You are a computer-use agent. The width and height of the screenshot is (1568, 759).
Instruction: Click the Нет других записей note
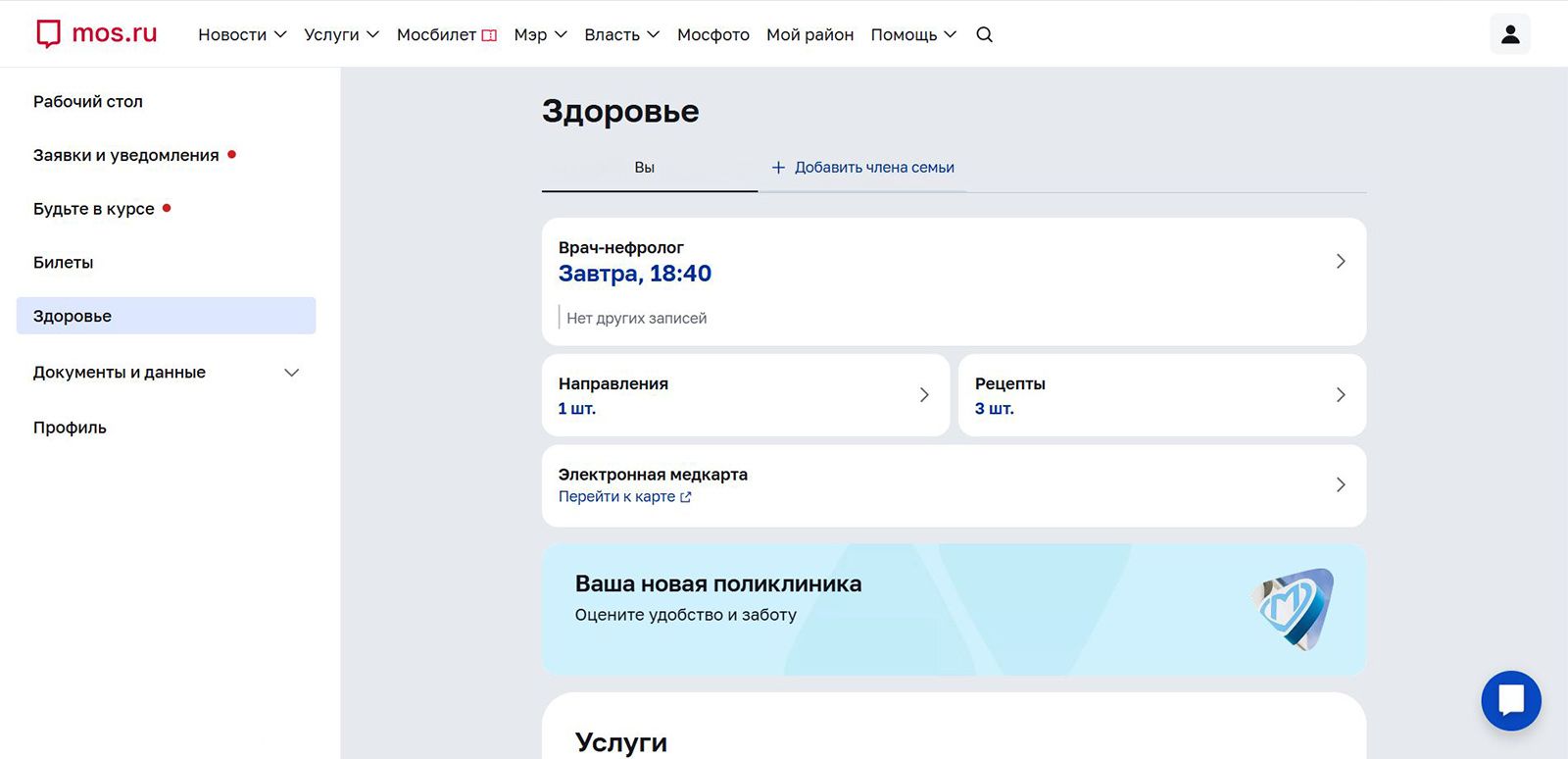[637, 319]
